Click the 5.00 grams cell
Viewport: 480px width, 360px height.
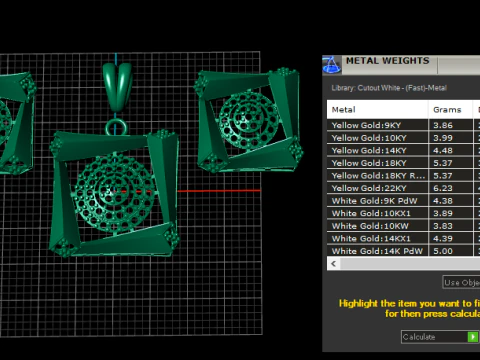(450, 251)
